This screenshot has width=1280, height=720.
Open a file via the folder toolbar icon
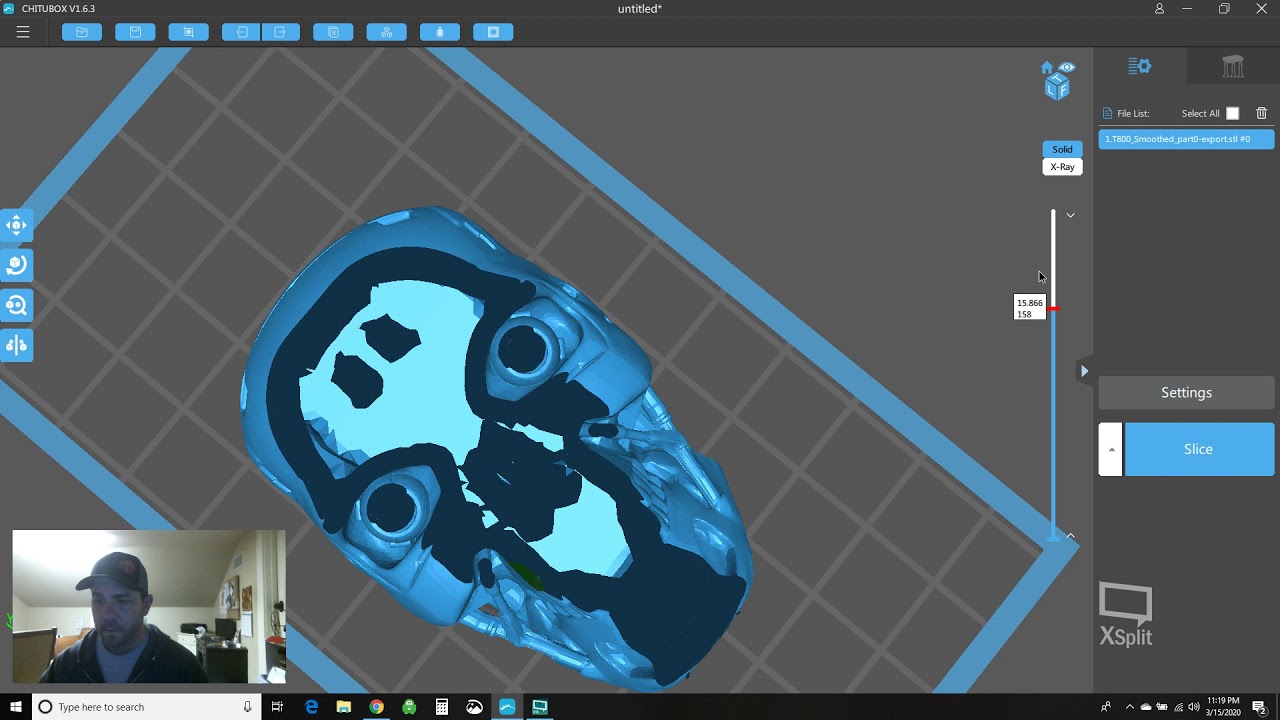(x=82, y=32)
